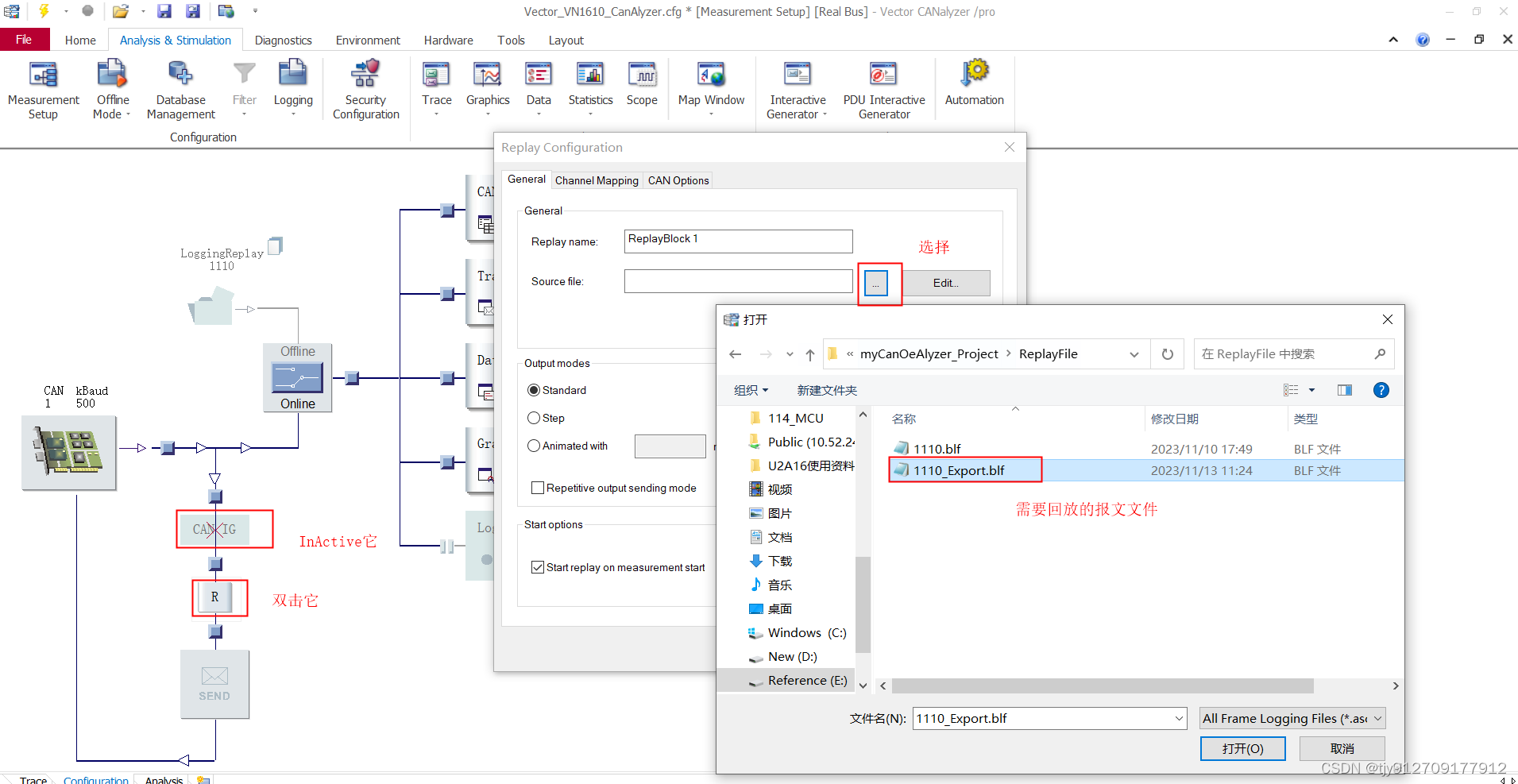Open the Graphics window tool
This screenshot has height=784, width=1518.
[488, 87]
